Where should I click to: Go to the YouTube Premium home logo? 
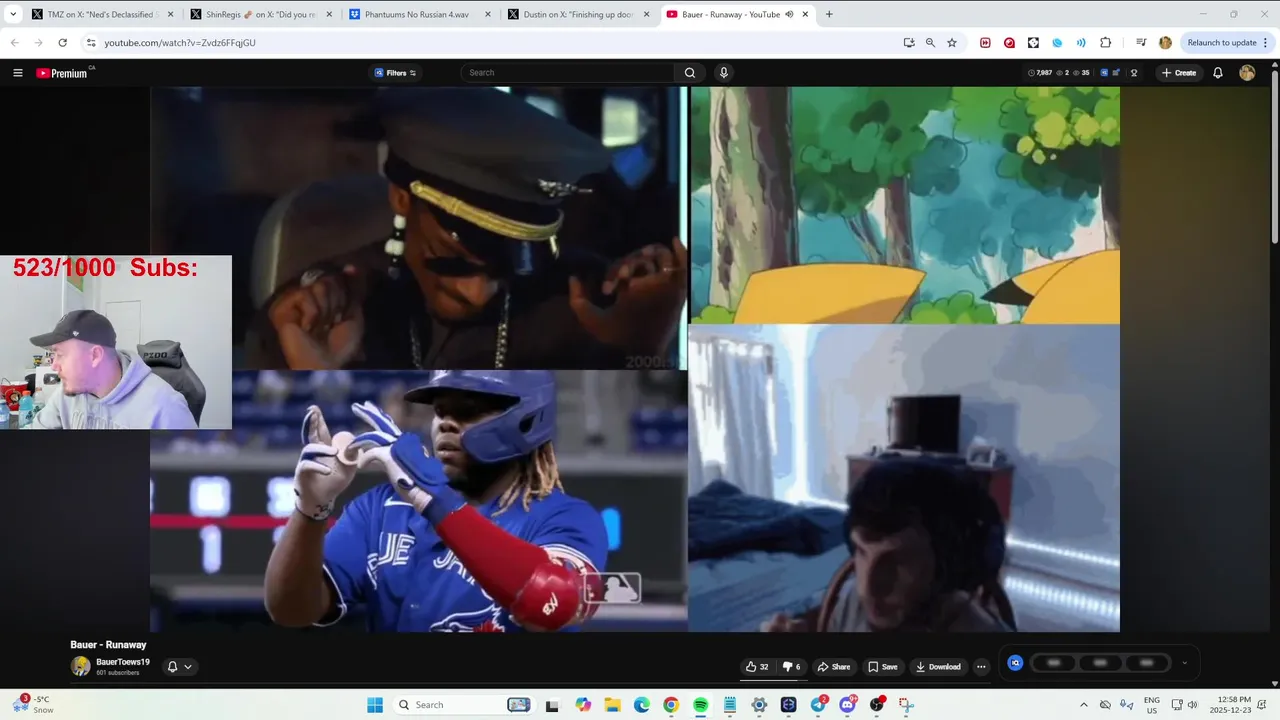[x=62, y=73]
